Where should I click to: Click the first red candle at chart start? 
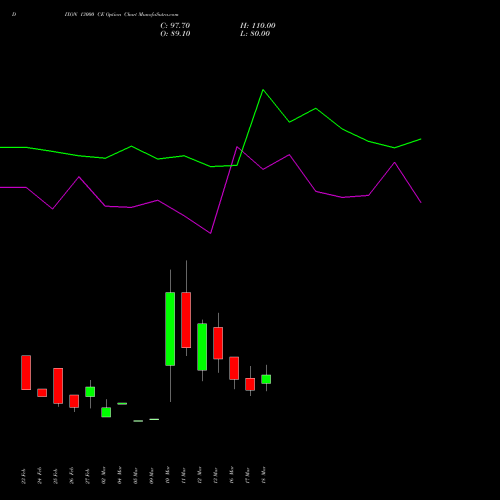(x=26, y=372)
